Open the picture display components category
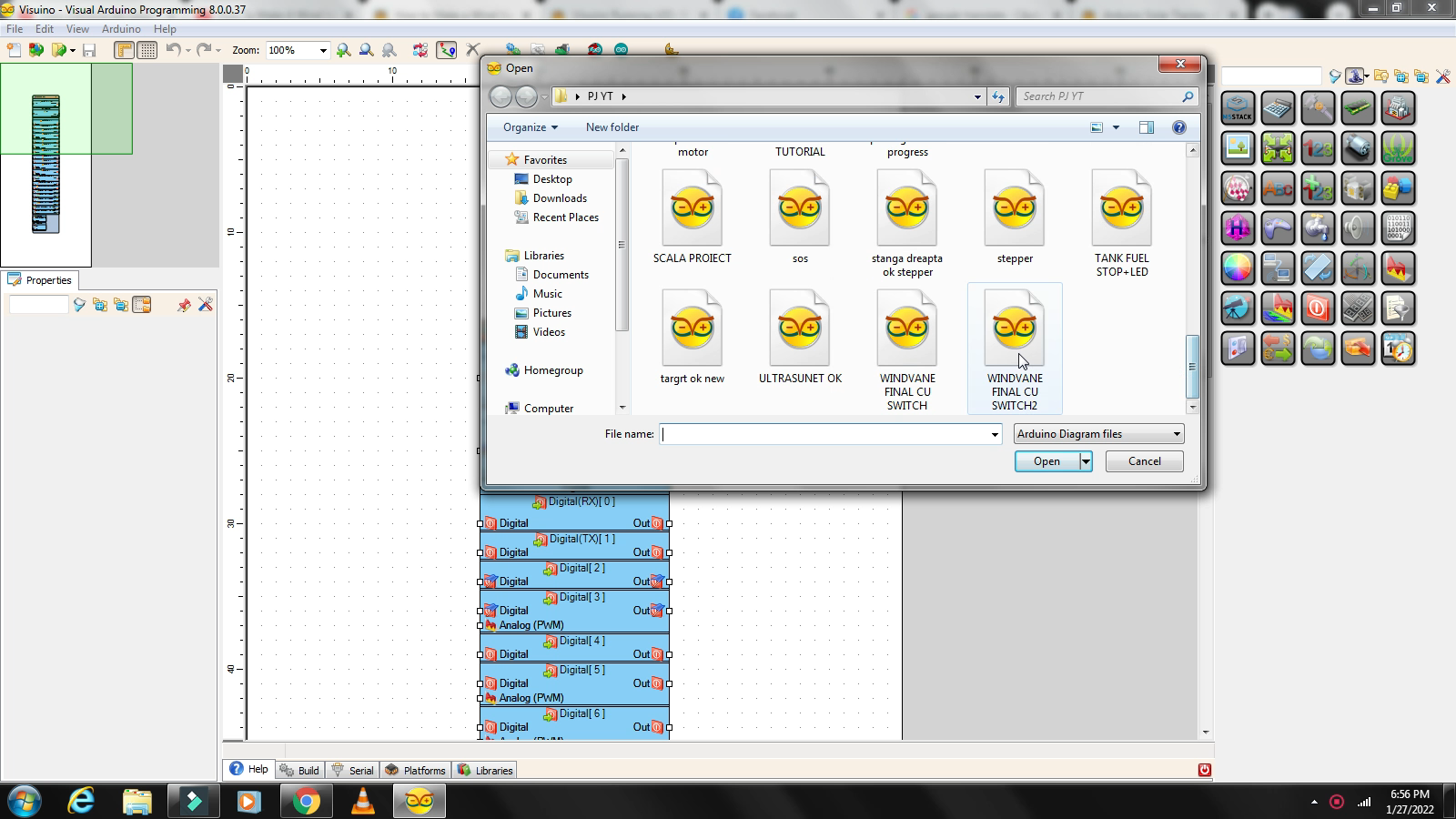The width and height of the screenshot is (1456, 819). 1238,149
